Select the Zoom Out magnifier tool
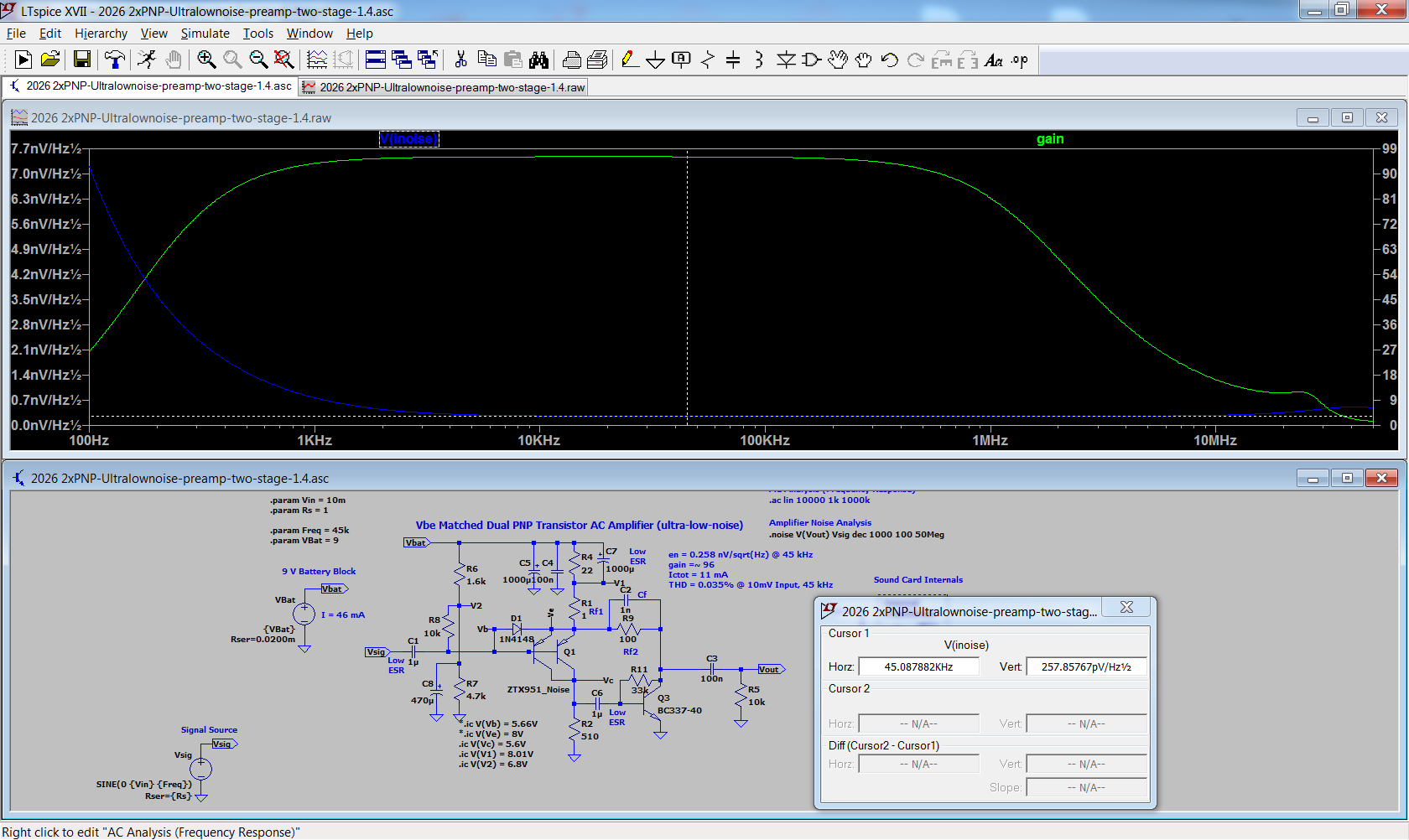The image size is (1409, 840). (258, 60)
